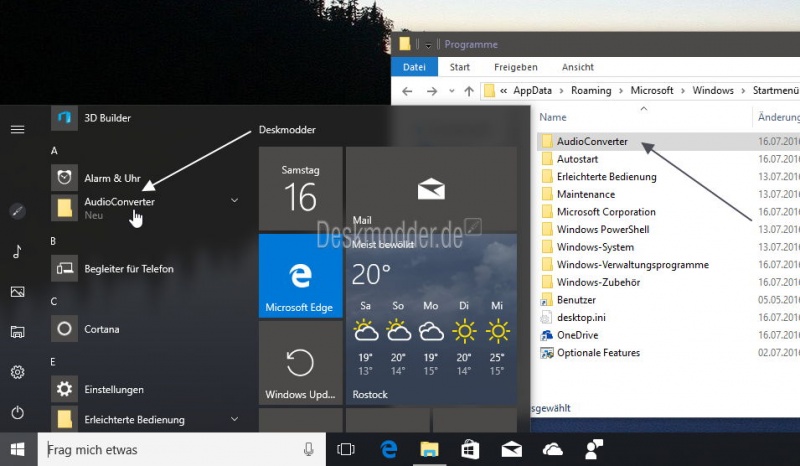Click the Windows Start button
Screen dimensions: 800x466
tap(18, 449)
